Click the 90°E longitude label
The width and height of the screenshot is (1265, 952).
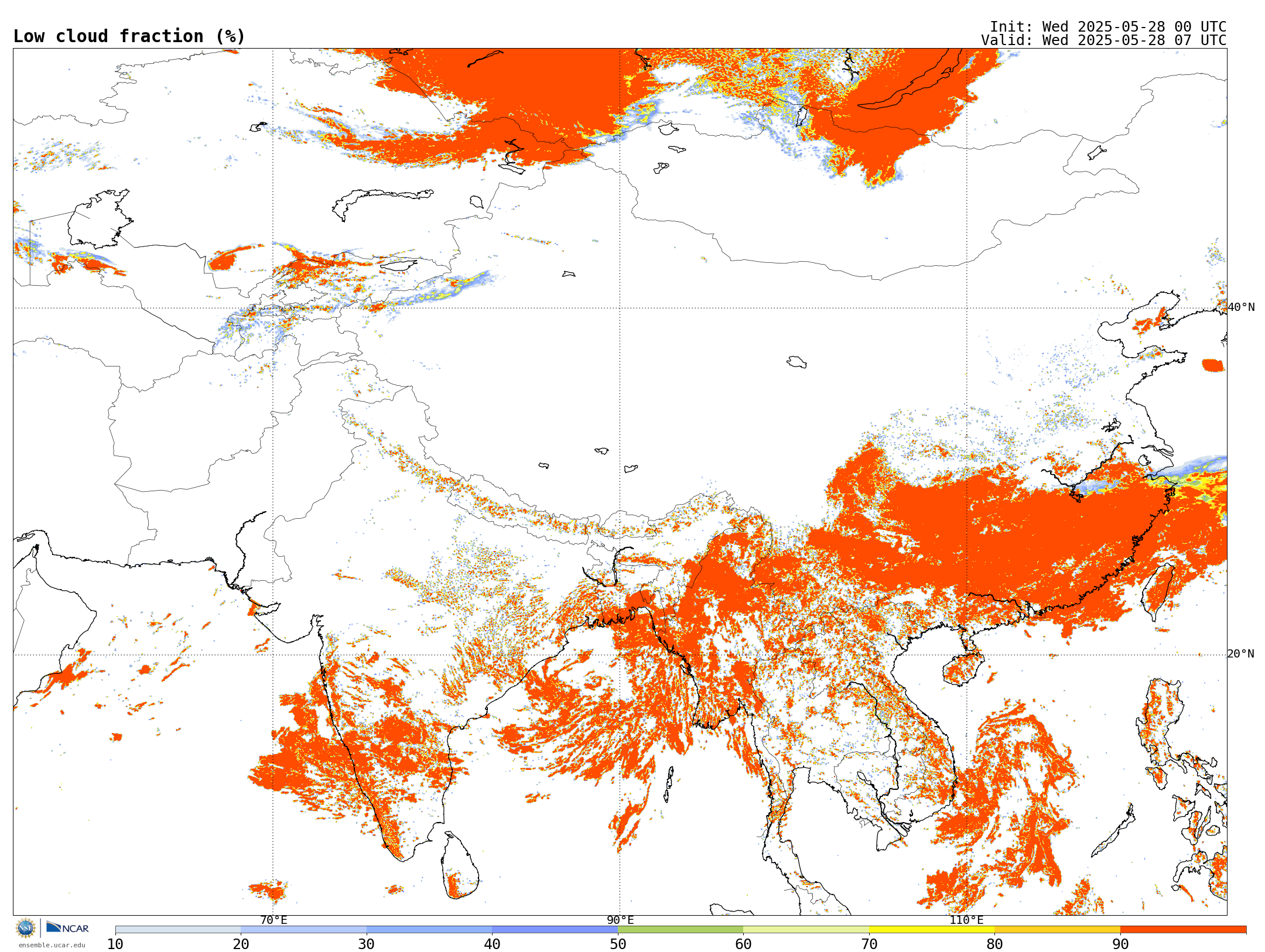tap(620, 920)
